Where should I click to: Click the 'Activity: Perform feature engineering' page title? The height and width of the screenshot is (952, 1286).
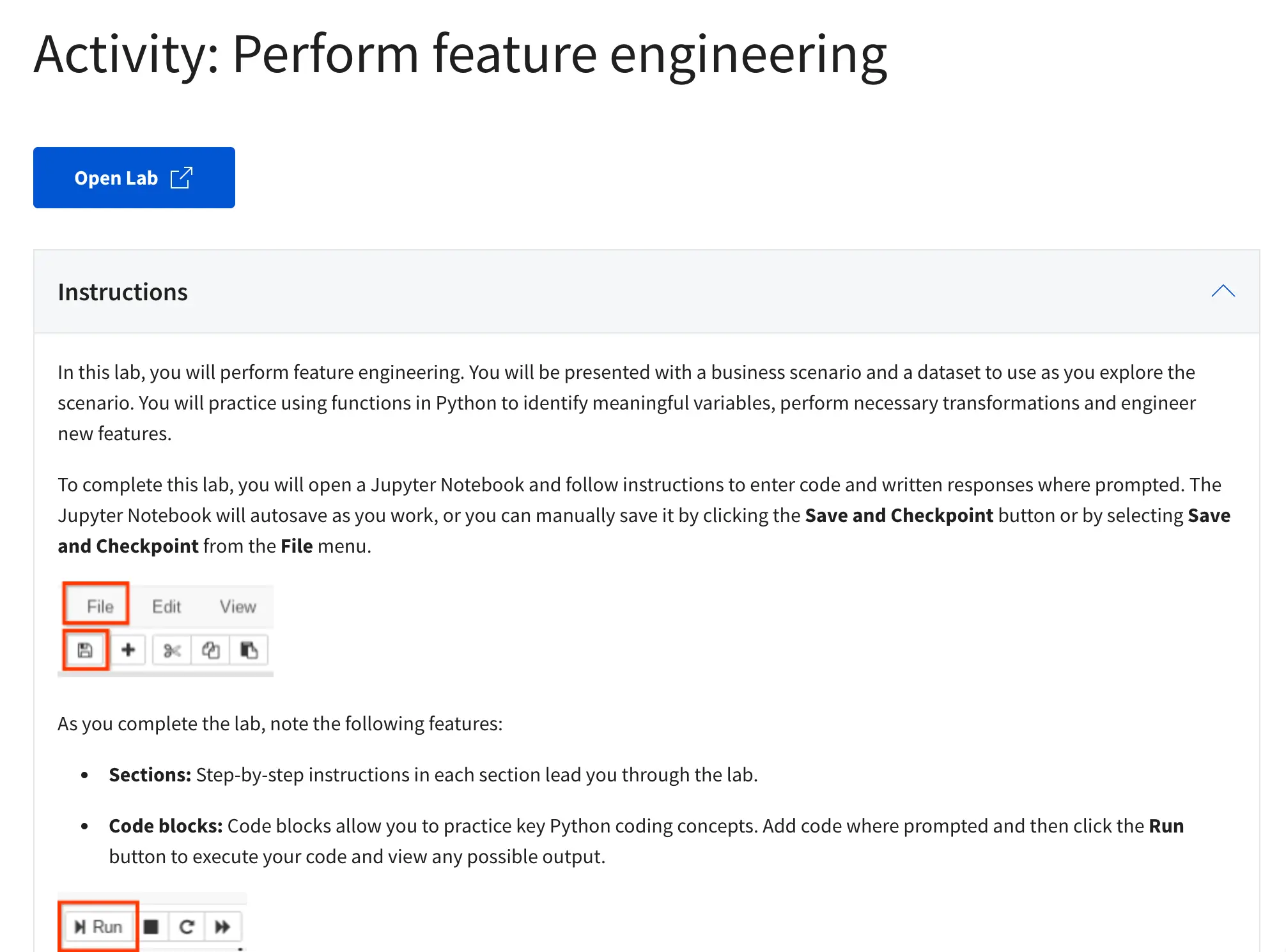[x=460, y=54]
